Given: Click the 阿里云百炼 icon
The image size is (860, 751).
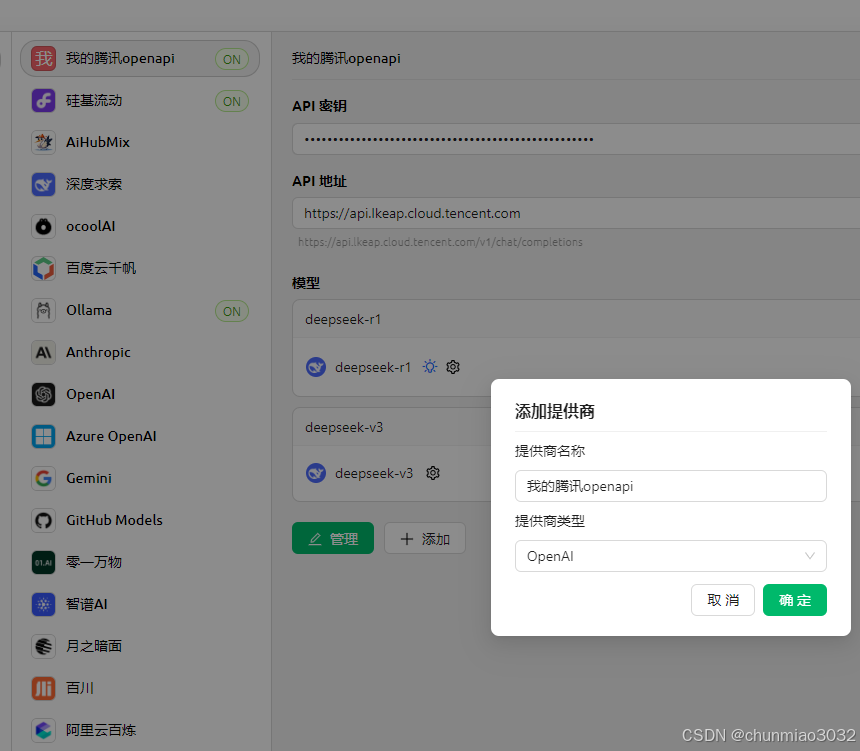Looking at the screenshot, I should (43, 730).
